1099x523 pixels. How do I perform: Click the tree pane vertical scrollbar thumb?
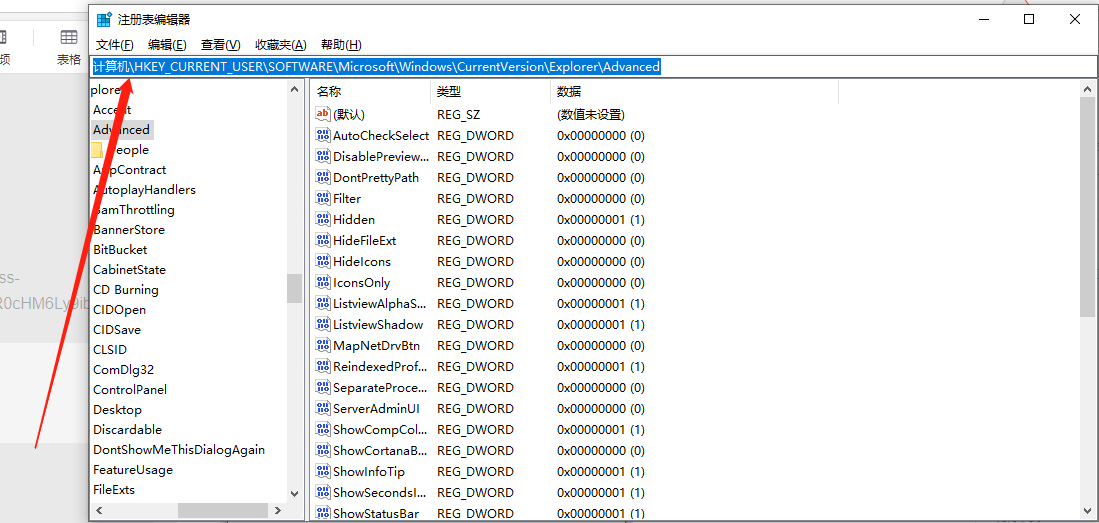[294, 288]
